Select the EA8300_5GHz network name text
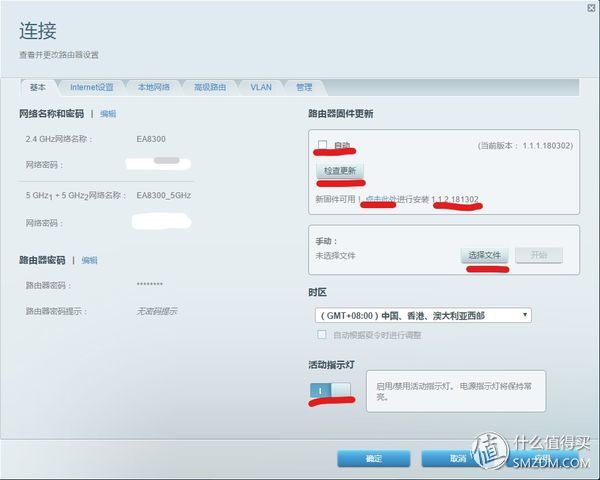Image resolution: width=600 pixels, height=480 pixels. [164, 195]
